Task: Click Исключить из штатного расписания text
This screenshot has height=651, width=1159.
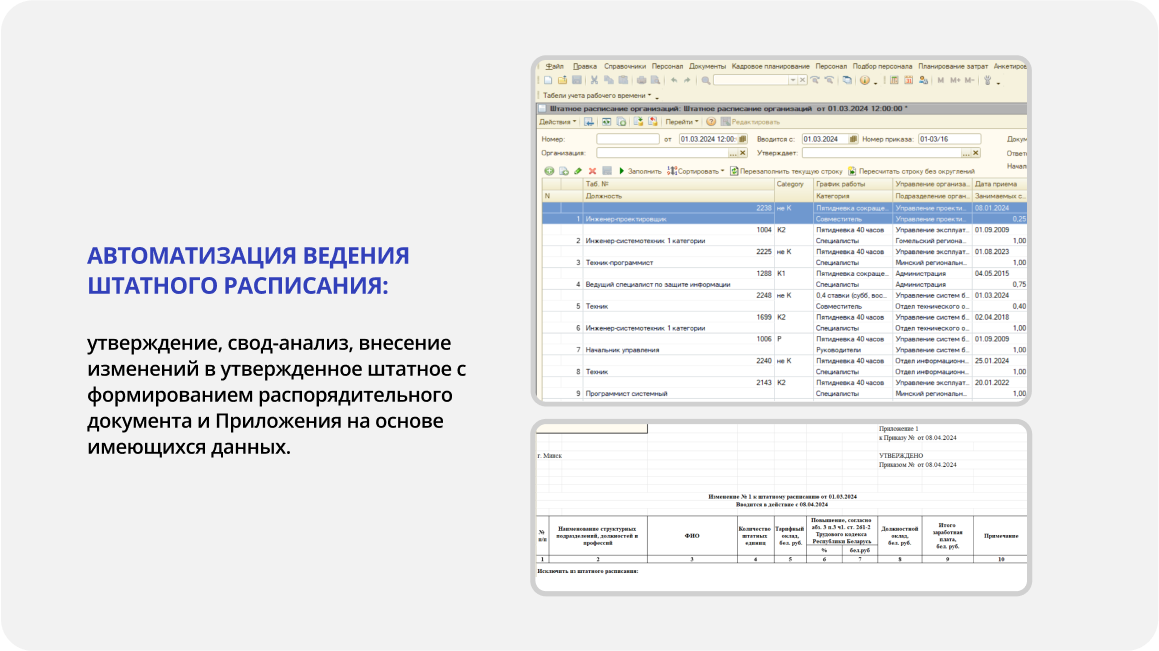Action: pos(588,571)
